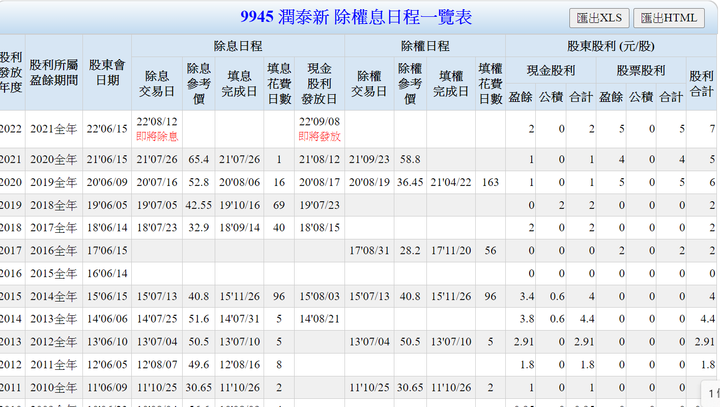Click the 11'06/09 shareholder meeting date
Screen dimensions: 720x407
pos(107,388)
